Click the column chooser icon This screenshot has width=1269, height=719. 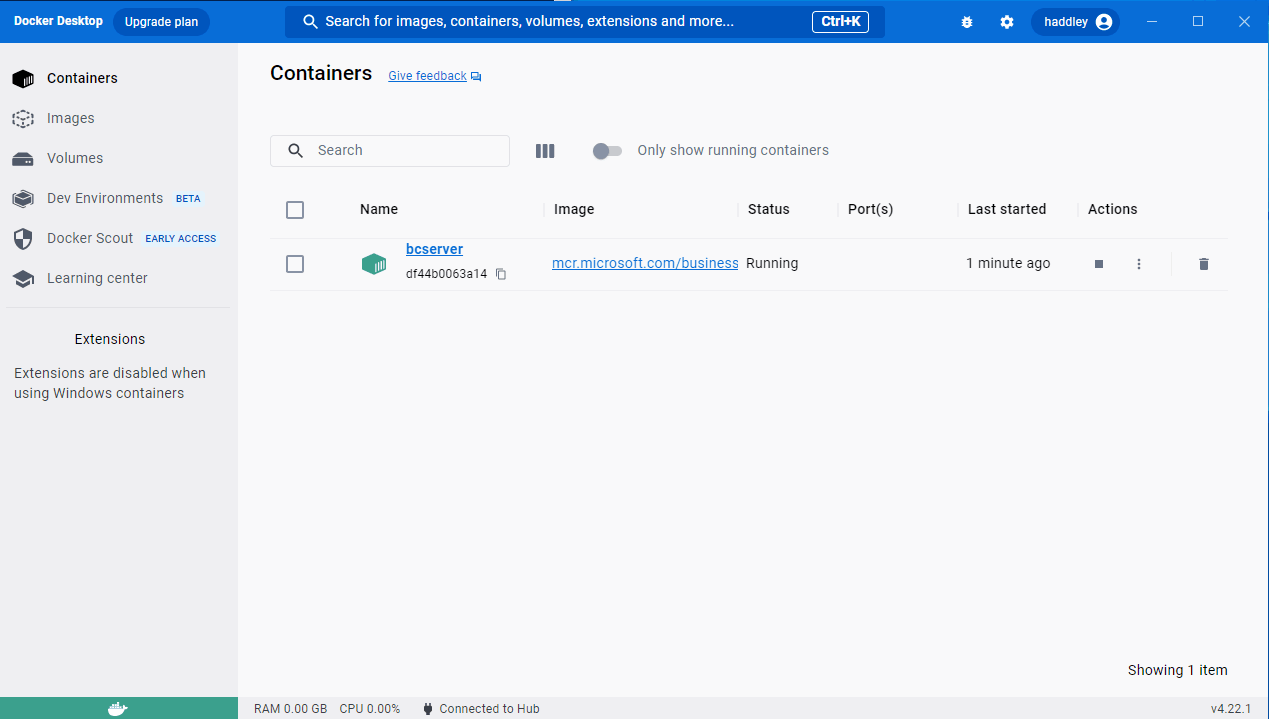coord(545,151)
